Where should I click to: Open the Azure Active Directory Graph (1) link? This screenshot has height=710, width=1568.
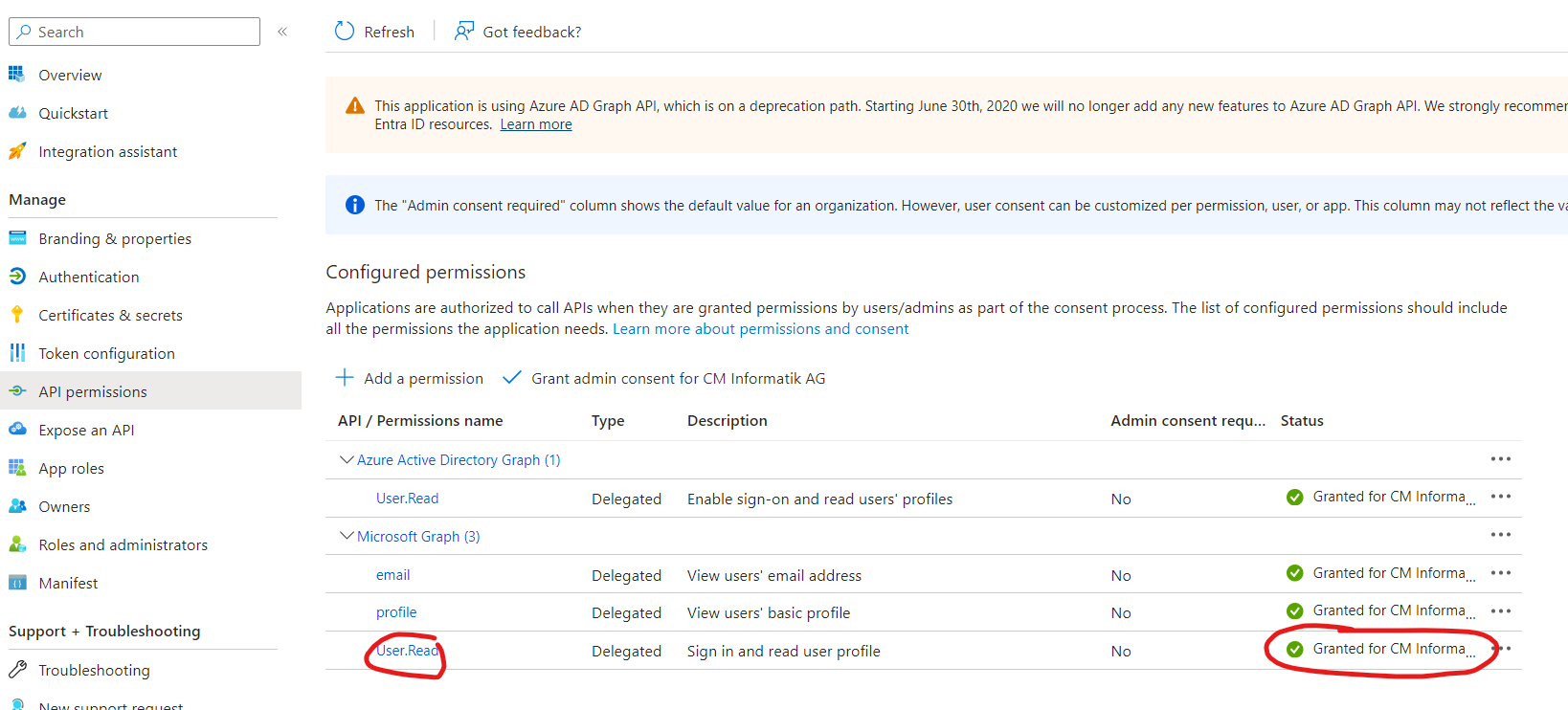tap(459, 460)
